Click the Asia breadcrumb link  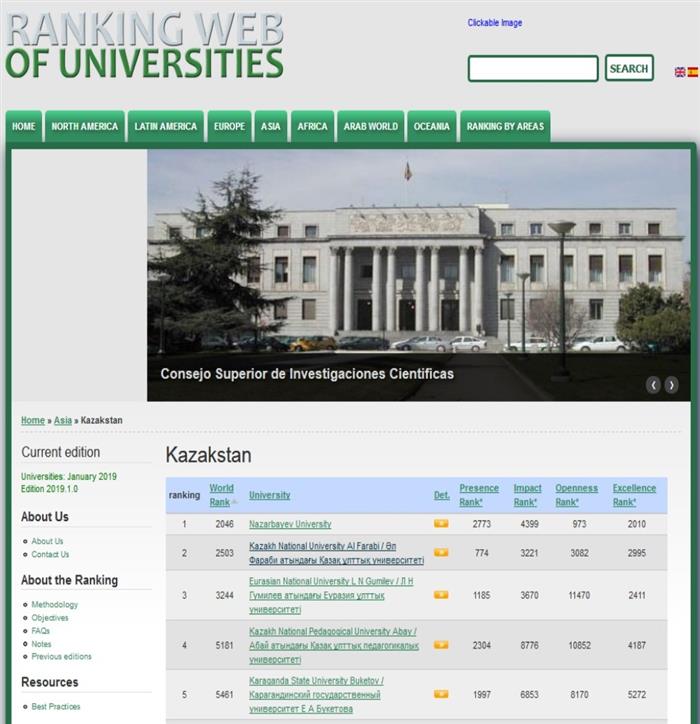click(x=63, y=420)
